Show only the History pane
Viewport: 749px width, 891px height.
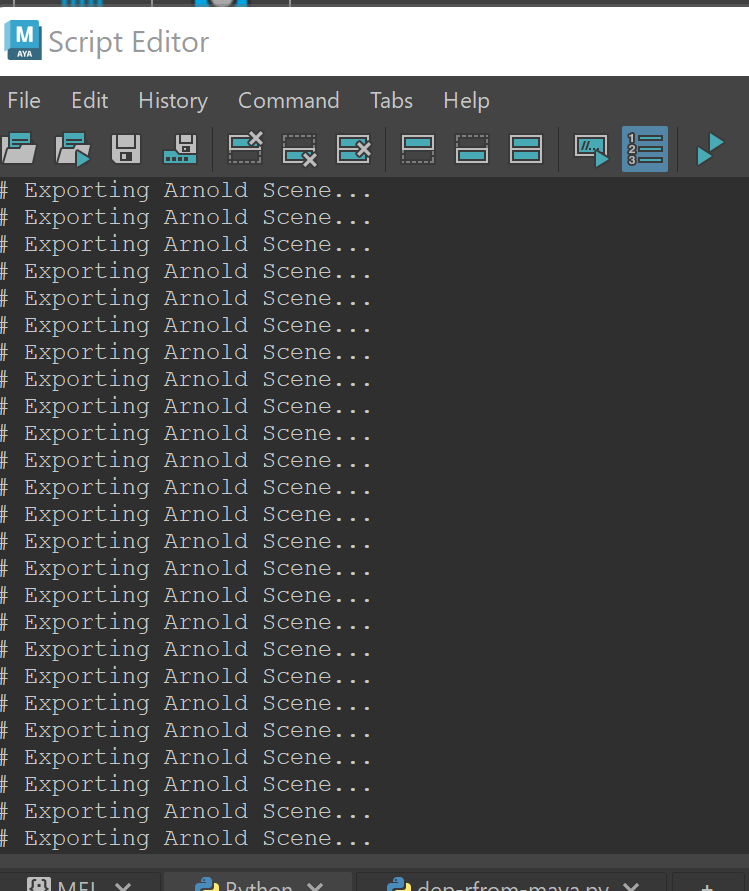coord(418,149)
